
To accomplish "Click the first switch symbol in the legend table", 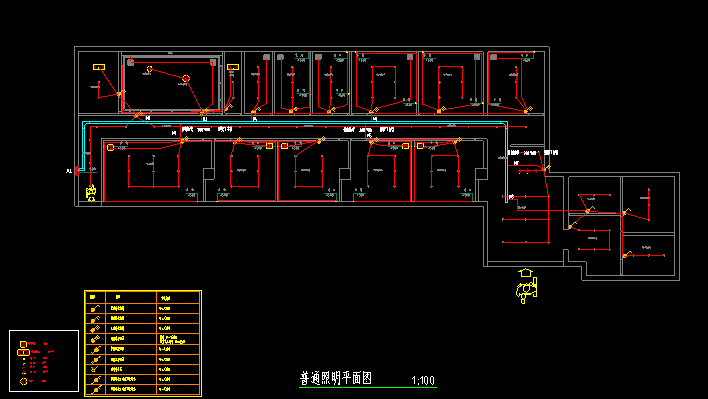I will coord(95,309).
